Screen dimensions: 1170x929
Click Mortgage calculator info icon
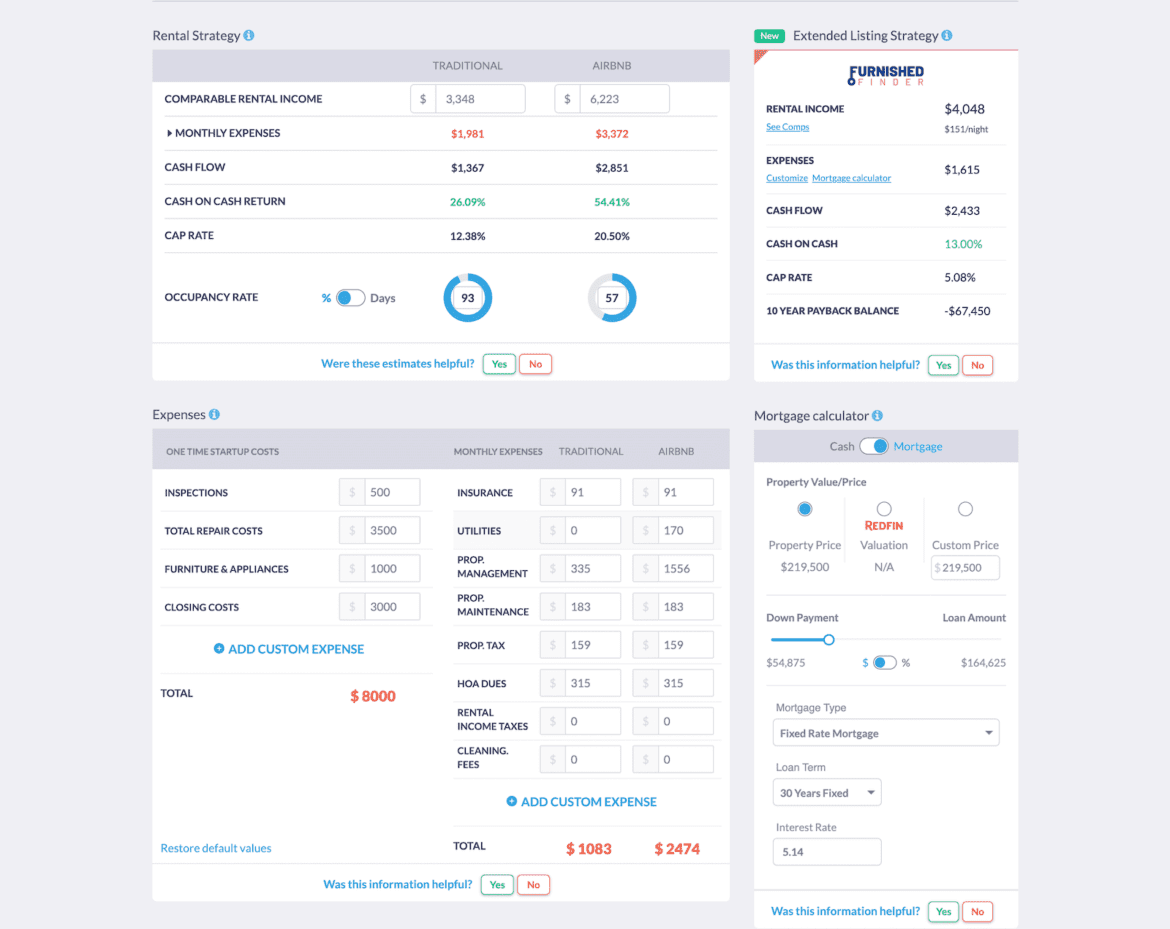pyautogui.click(x=877, y=416)
